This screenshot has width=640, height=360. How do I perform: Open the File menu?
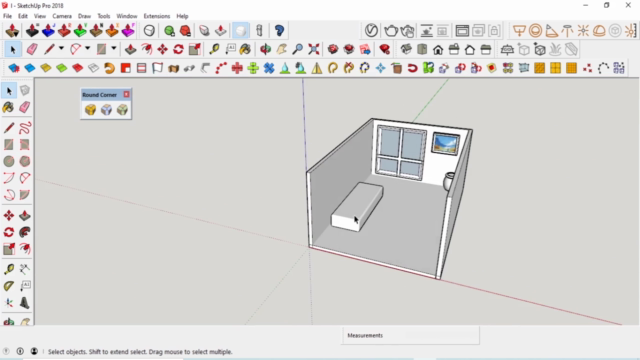coord(7,16)
